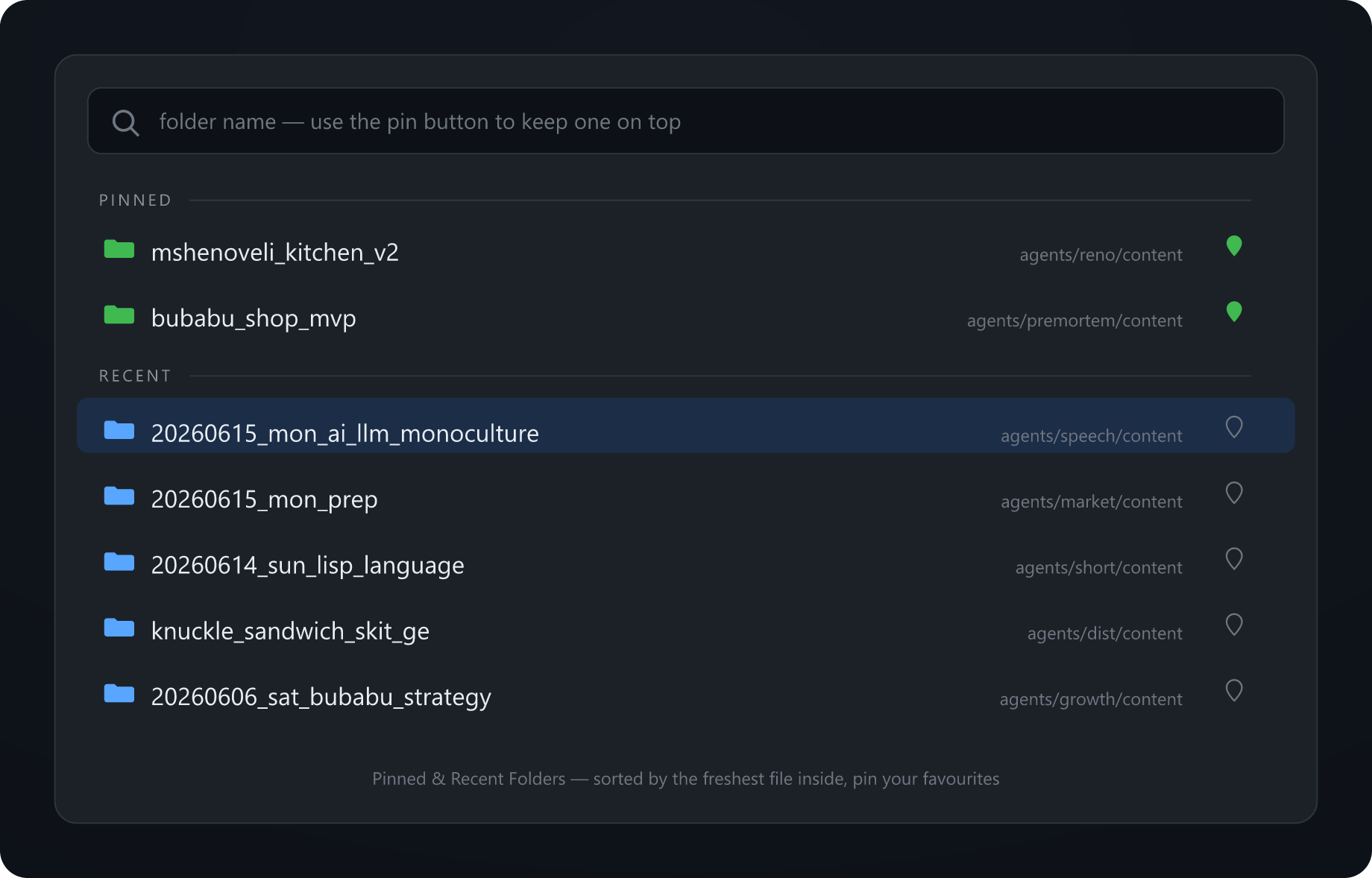Viewport: 1372px width, 878px height.
Task: Click the blue folder icon for 20260606_sat_bubabu_strategy
Action: coord(119,693)
